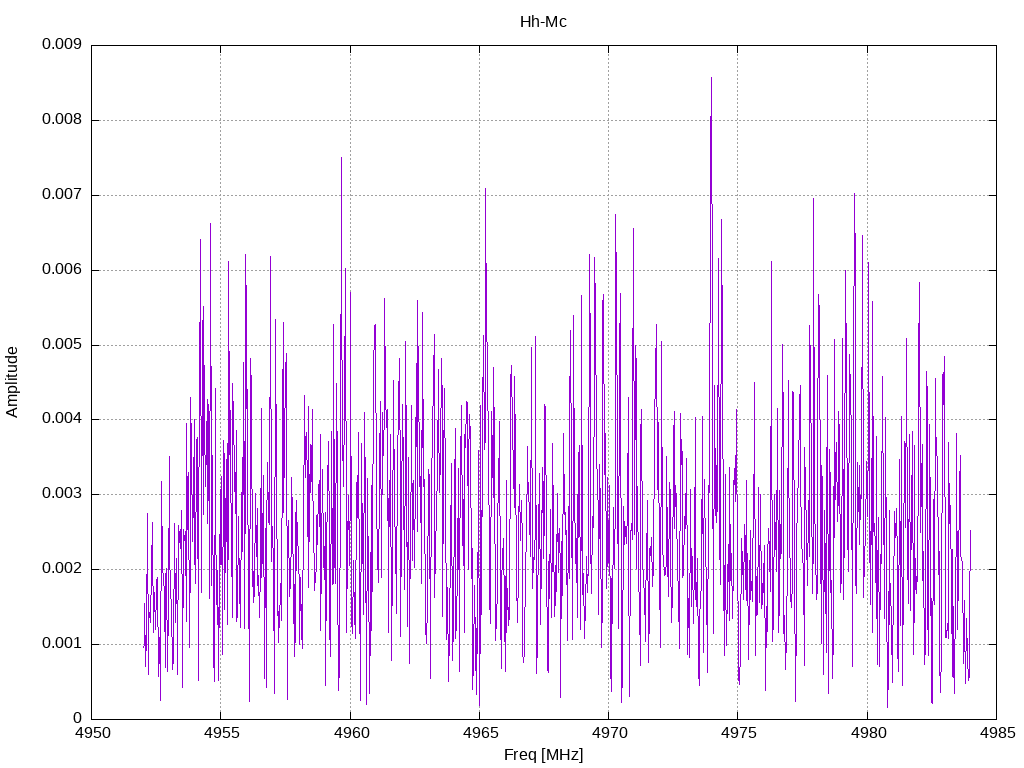Image resolution: width=1024 pixels, height=768 pixels.
Task: Click the x-axis tick label 4975
Action: pos(739,733)
